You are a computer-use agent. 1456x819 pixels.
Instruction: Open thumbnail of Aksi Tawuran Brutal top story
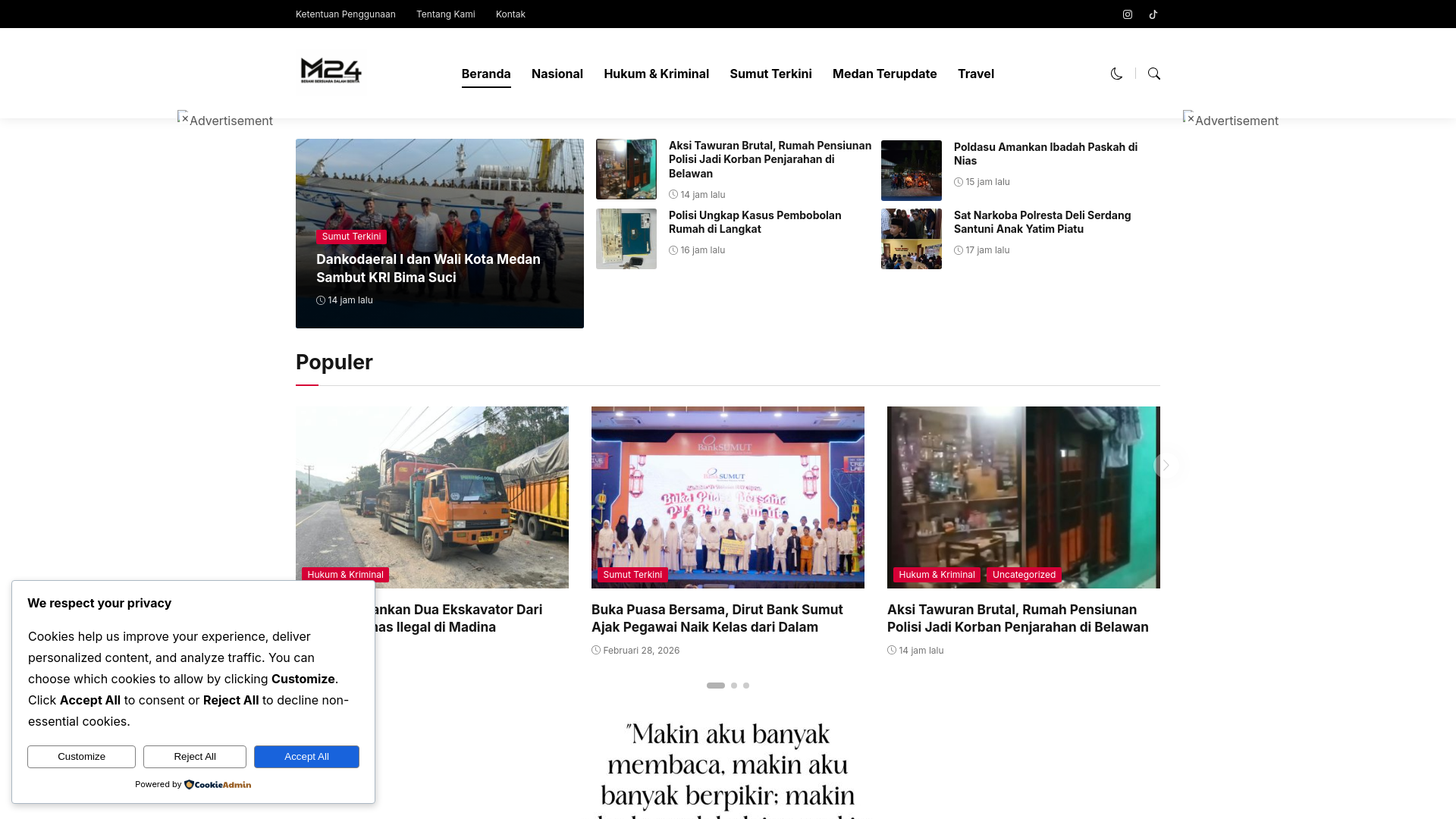(x=626, y=169)
